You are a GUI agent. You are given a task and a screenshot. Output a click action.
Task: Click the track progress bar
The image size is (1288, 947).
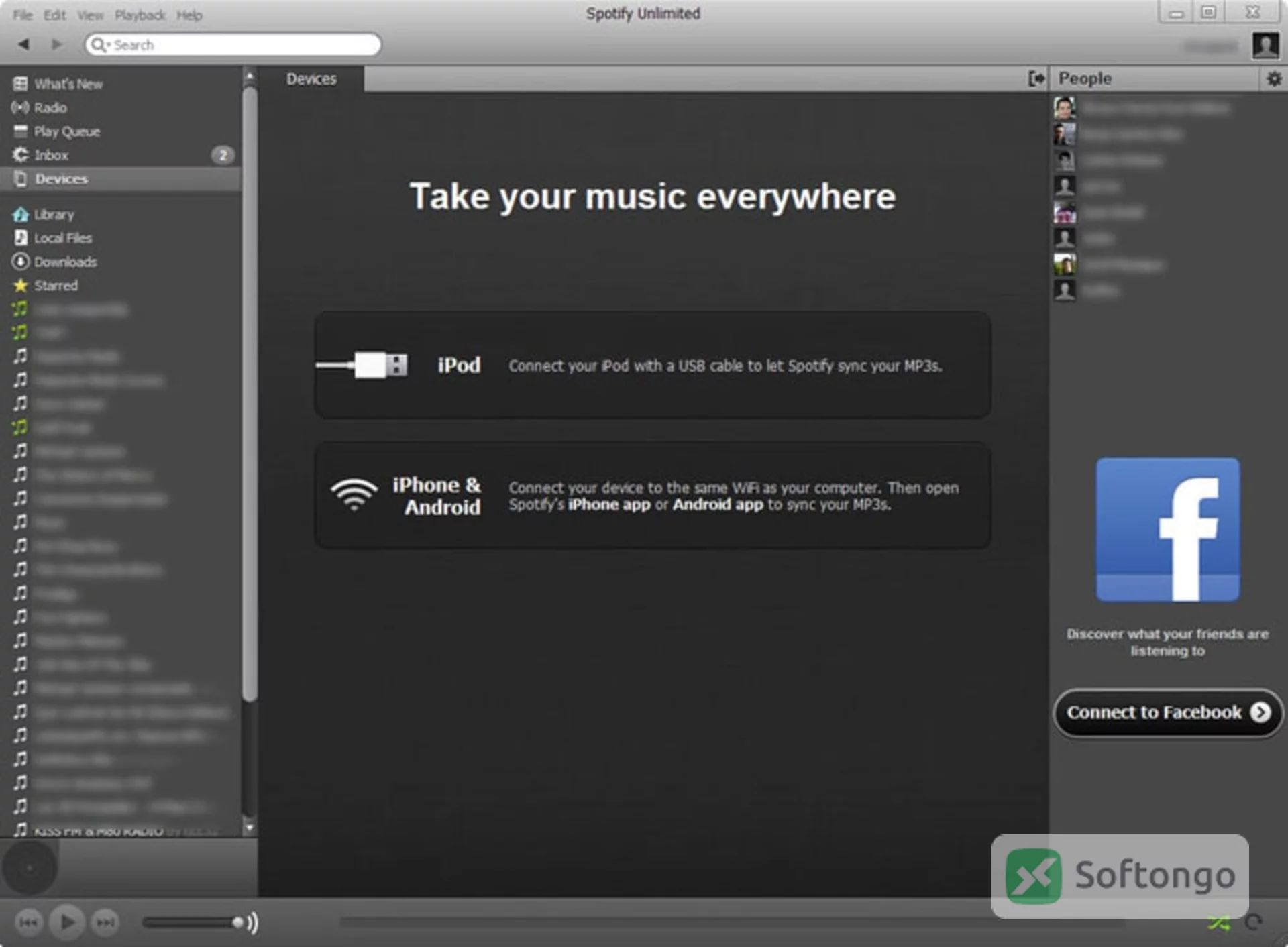pyautogui.click(x=732, y=923)
